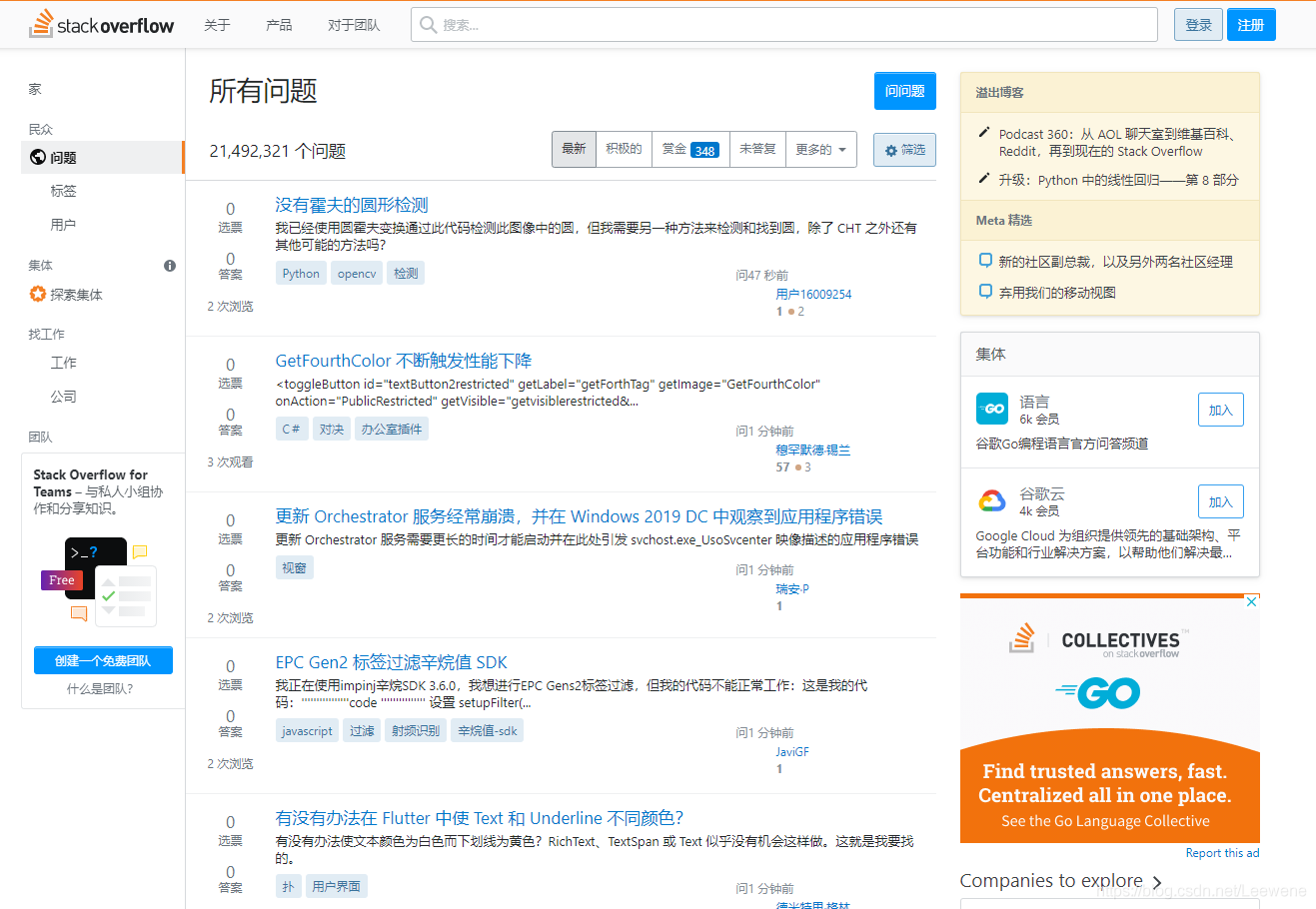Open question 更新 Orchestrator 服务经常崩溃
The height and width of the screenshot is (909, 1316).
pyautogui.click(x=579, y=516)
